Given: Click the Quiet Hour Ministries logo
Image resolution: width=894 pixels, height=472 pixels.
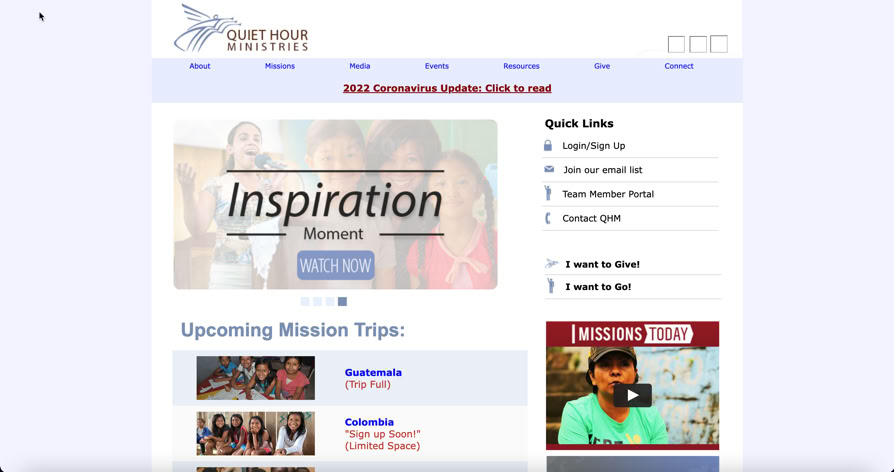Looking at the screenshot, I should coord(241,29).
